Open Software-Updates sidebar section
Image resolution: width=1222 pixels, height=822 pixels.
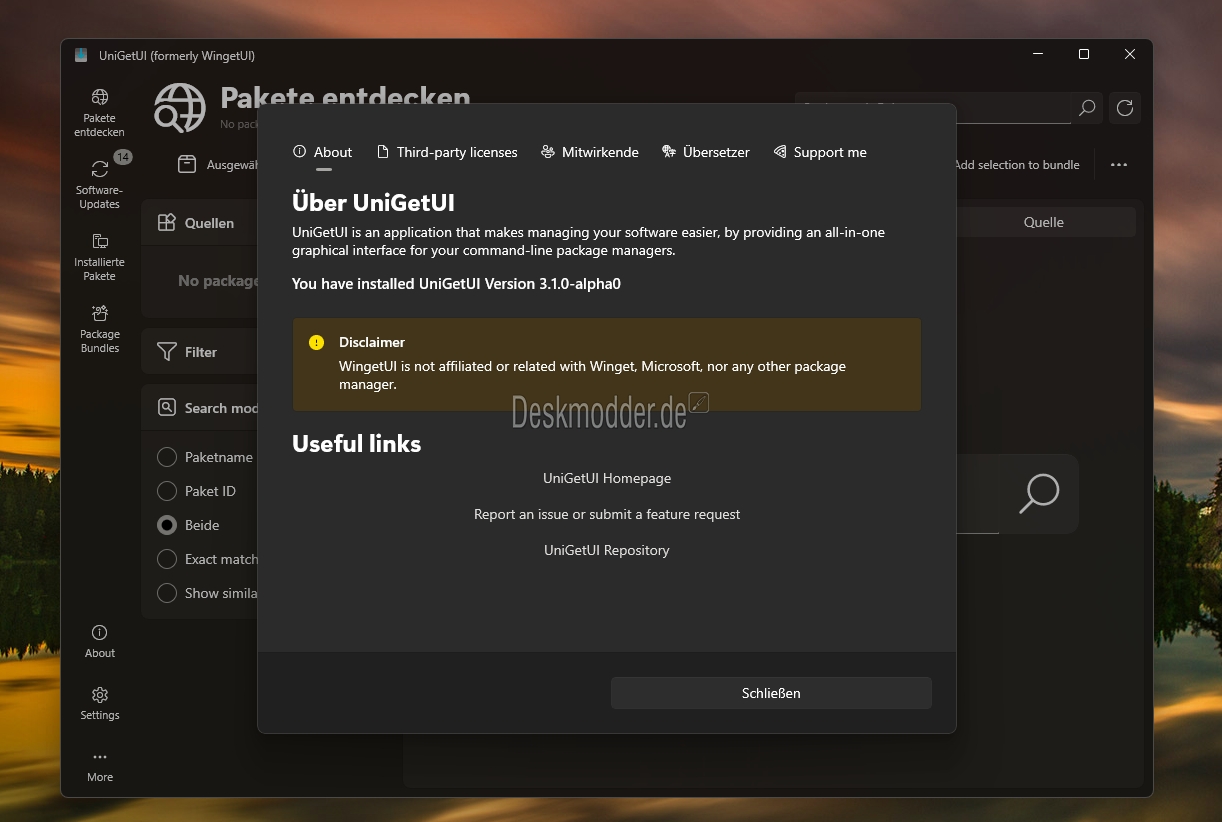pyautogui.click(x=100, y=183)
